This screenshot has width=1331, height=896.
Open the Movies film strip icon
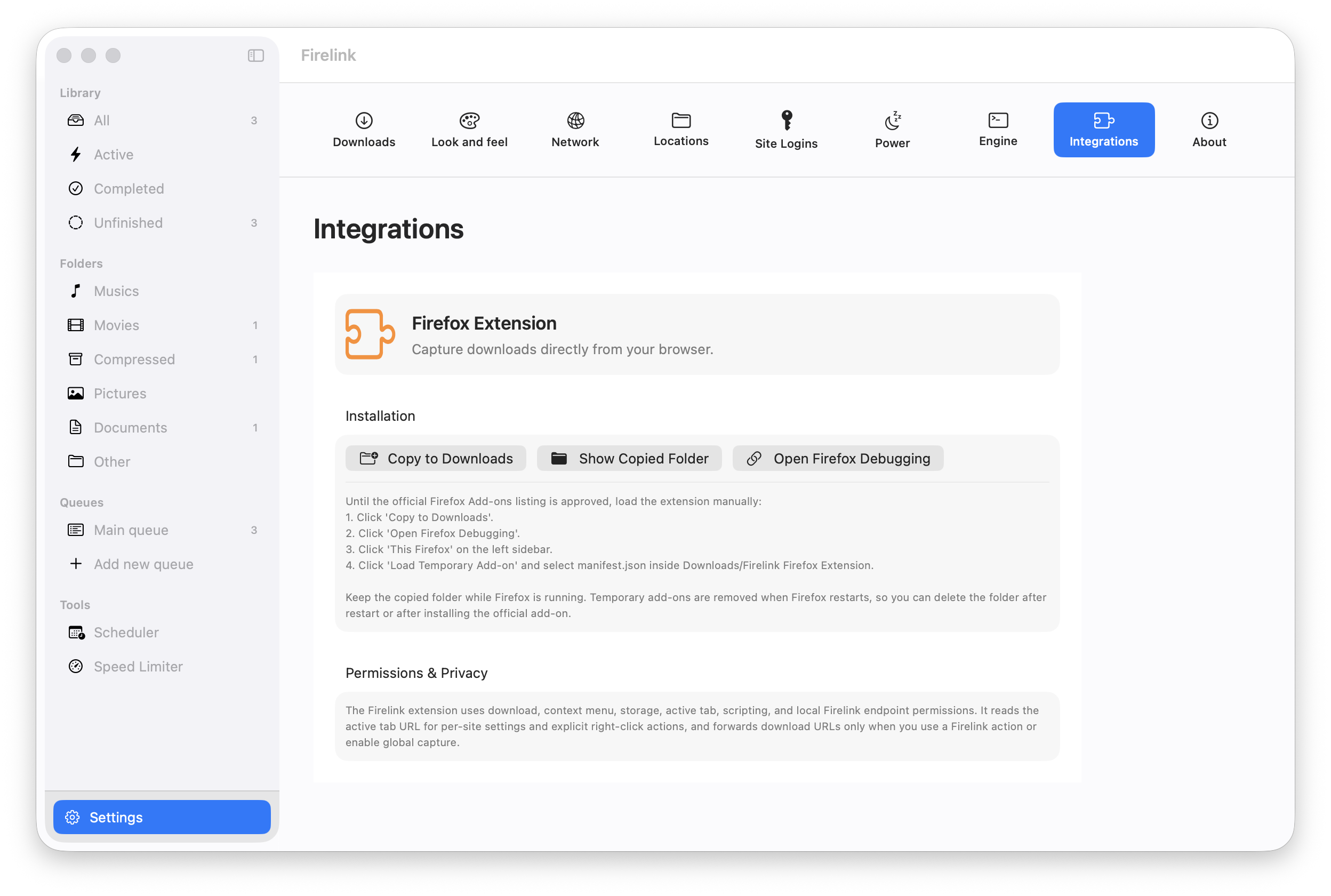tap(75, 325)
